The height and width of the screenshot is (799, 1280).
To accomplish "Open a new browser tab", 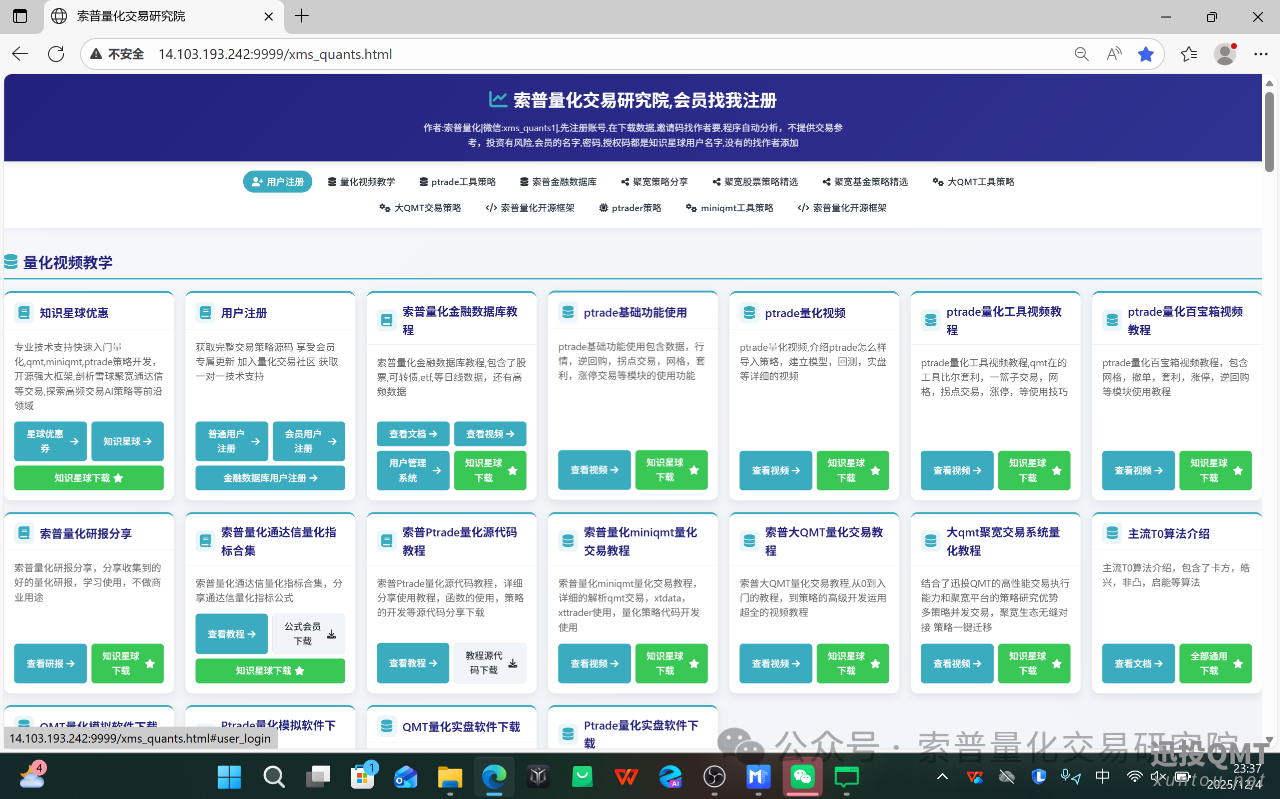I will pos(302,16).
